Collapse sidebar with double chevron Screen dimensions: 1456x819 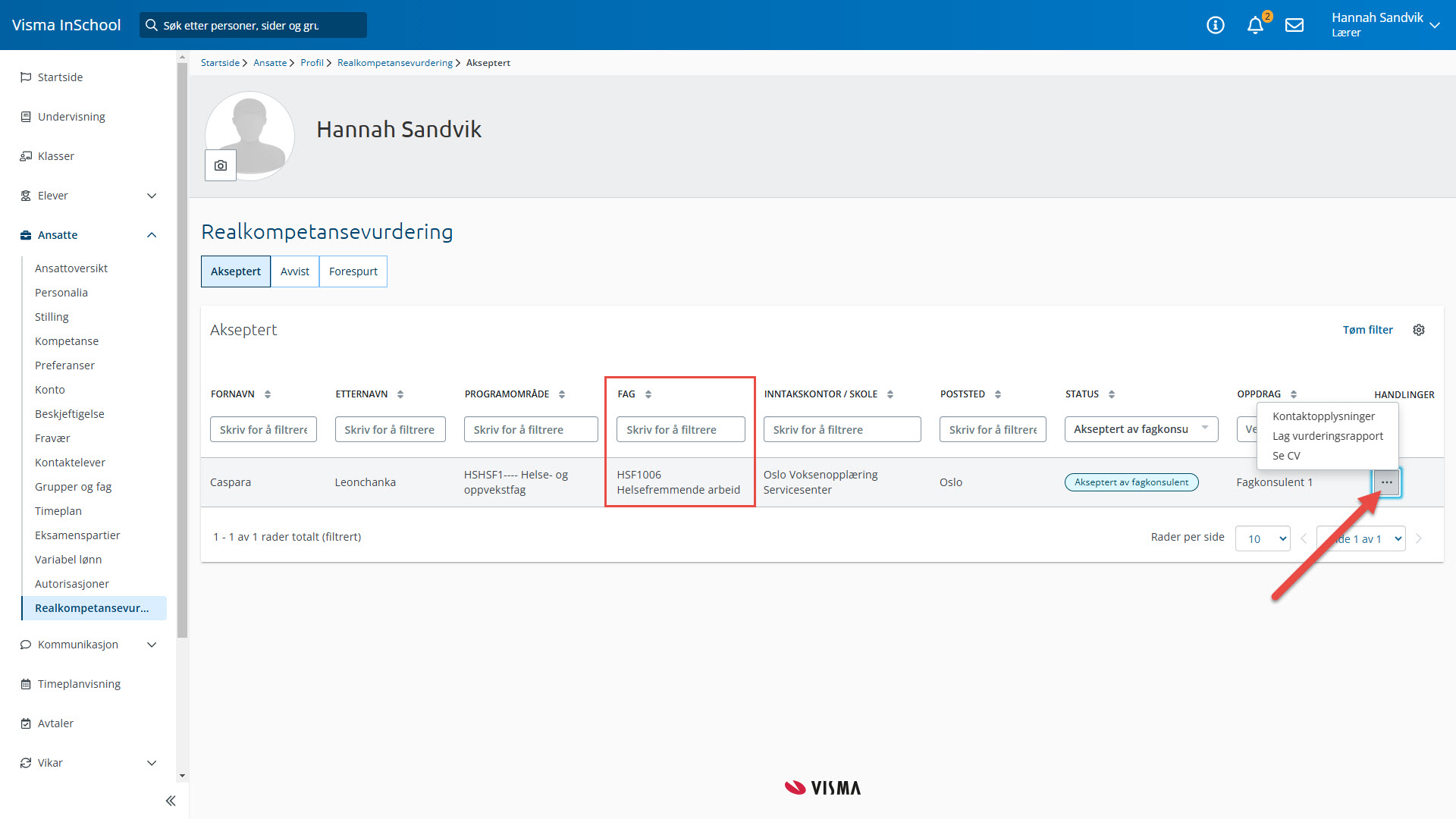171,801
